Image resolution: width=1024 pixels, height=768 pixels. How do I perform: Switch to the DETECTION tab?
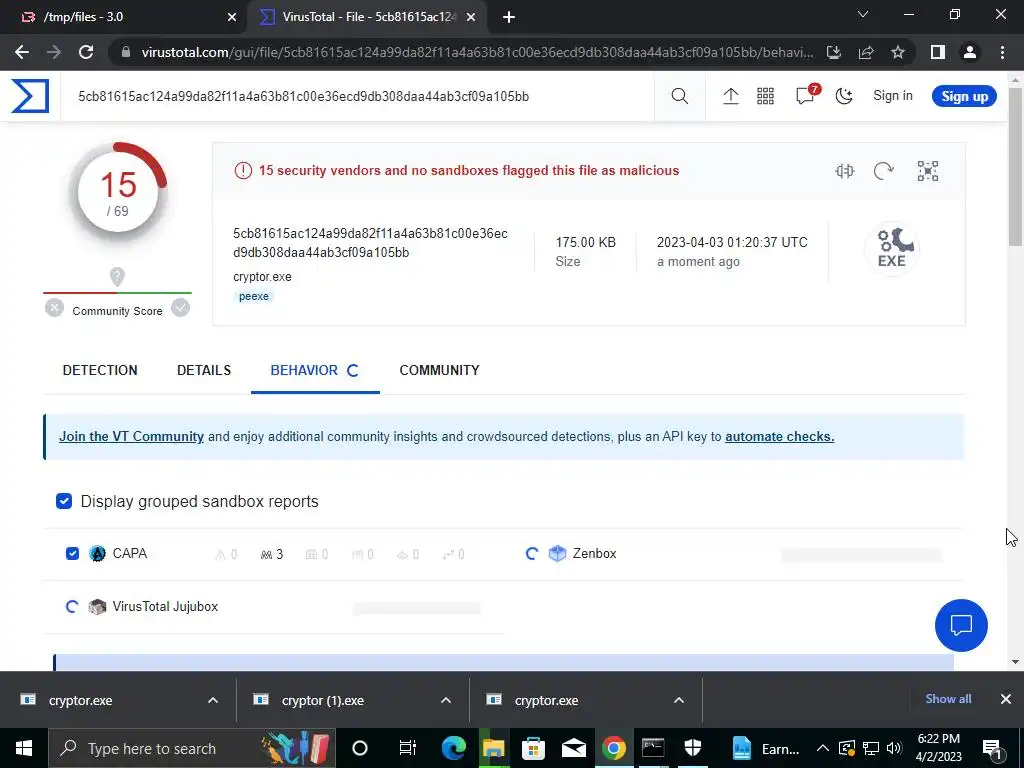click(x=100, y=370)
